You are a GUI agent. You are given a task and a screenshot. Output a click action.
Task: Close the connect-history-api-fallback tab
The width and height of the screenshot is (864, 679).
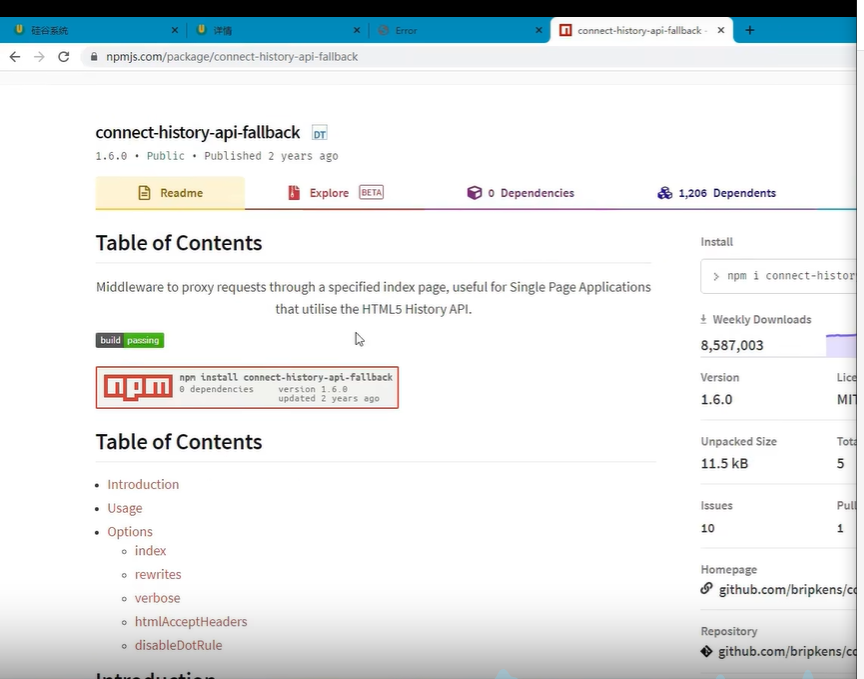721,30
